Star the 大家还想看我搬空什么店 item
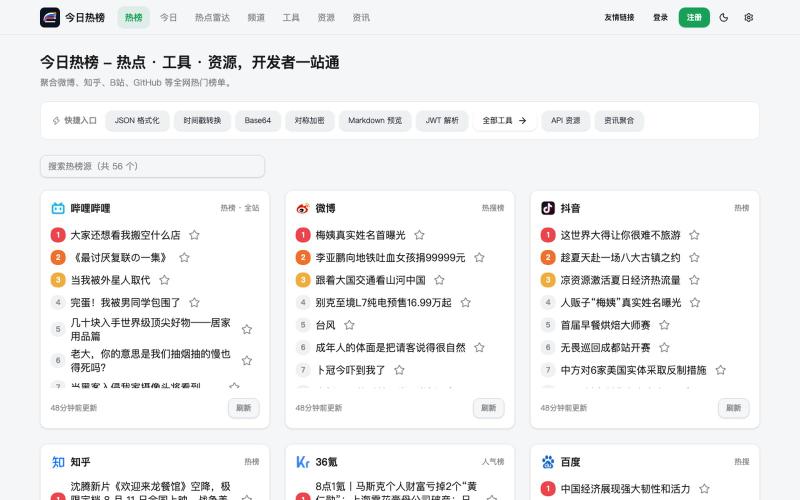 click(194, 235)
